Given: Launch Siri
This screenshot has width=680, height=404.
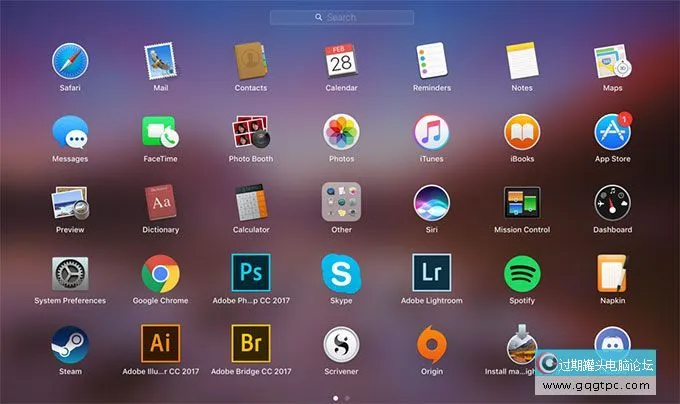Looking at the screenshot, I should pyautogui.click(x=431, y=201).
